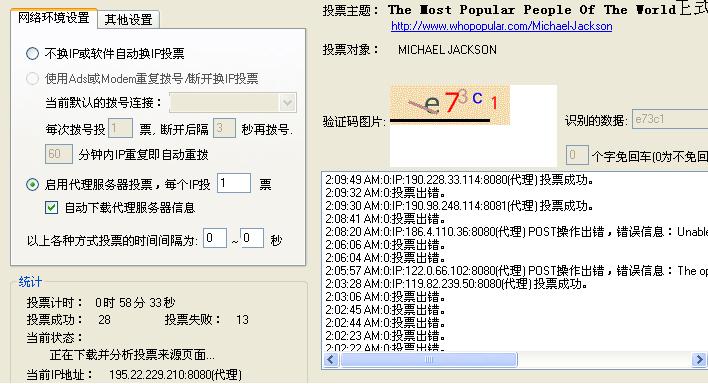Screen dimensions: 708x384
Task: Click the 投票失败 count 13
Action: [x=242, y=320]
